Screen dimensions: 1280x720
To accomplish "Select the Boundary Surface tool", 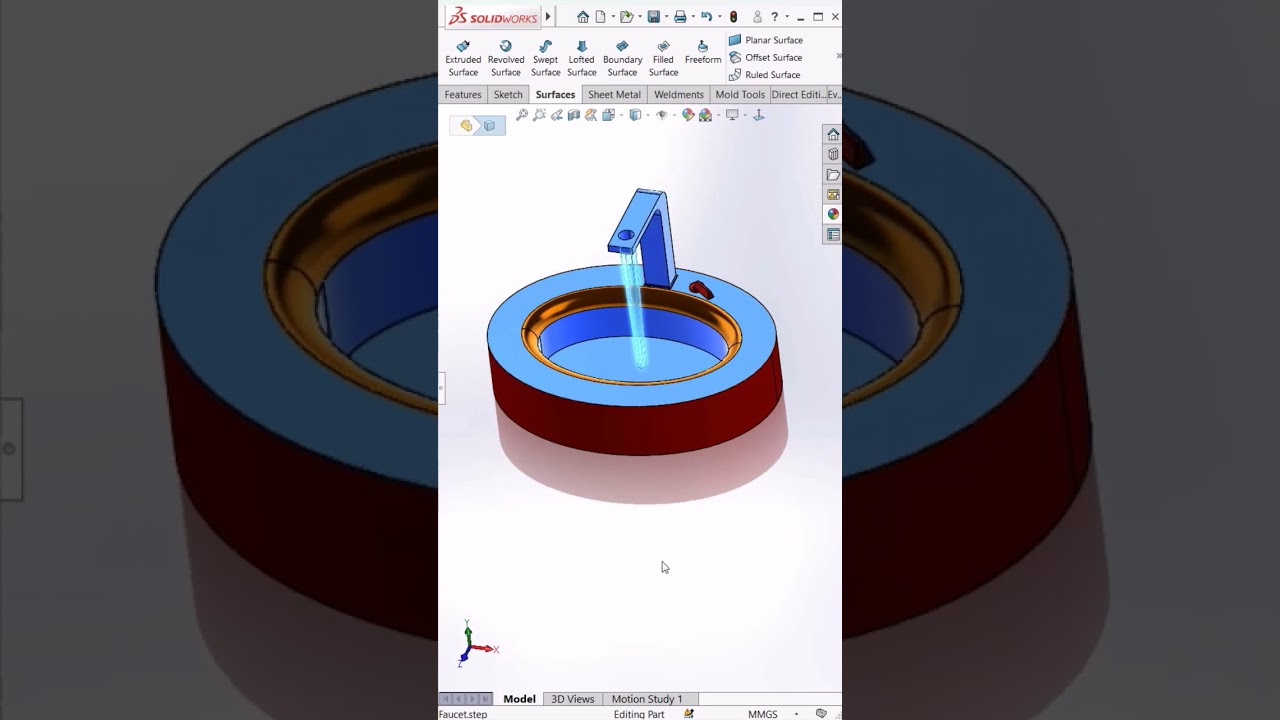I will coord(622,58).
